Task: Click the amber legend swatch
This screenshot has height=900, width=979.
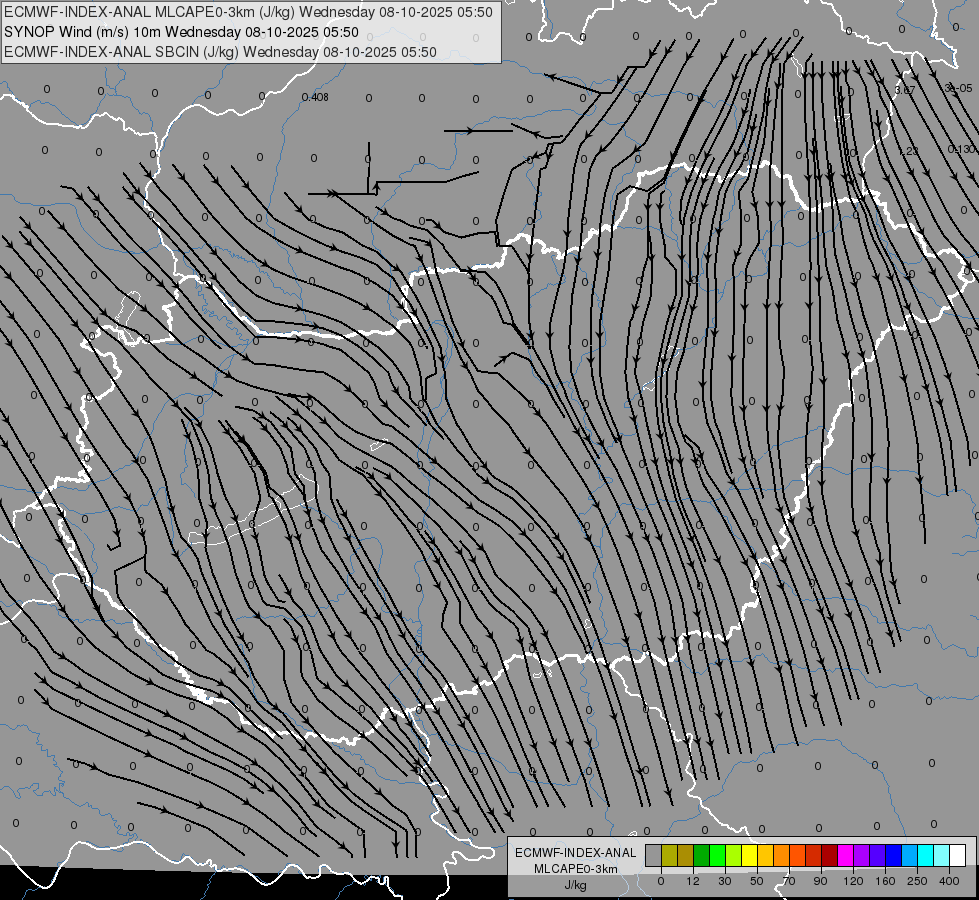Action: [x=765, y=856]
